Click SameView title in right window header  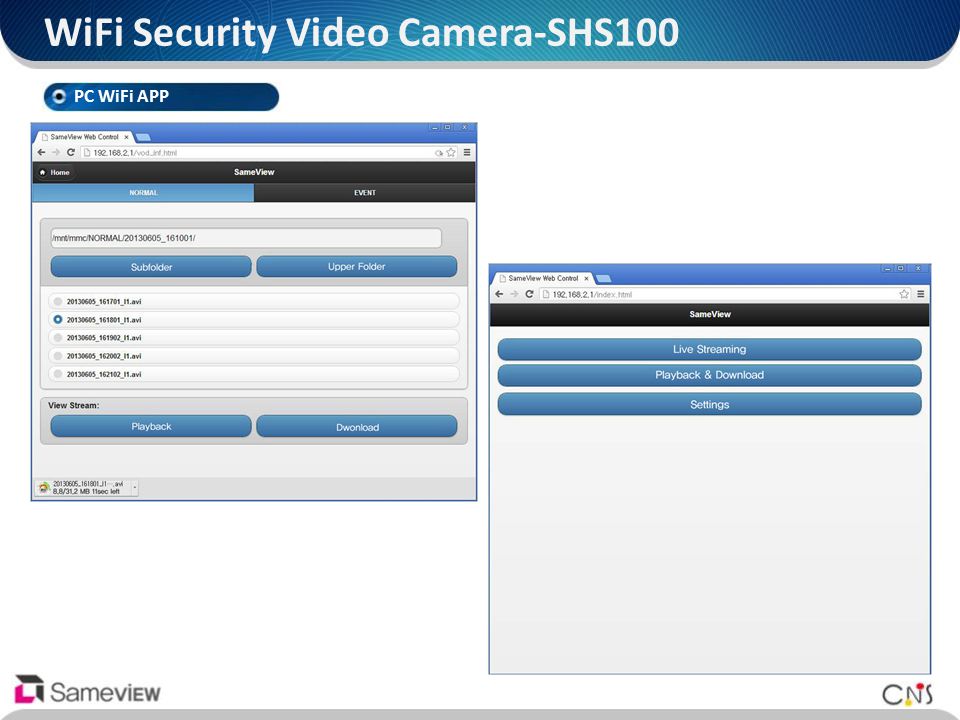click(x=710, y=314)
